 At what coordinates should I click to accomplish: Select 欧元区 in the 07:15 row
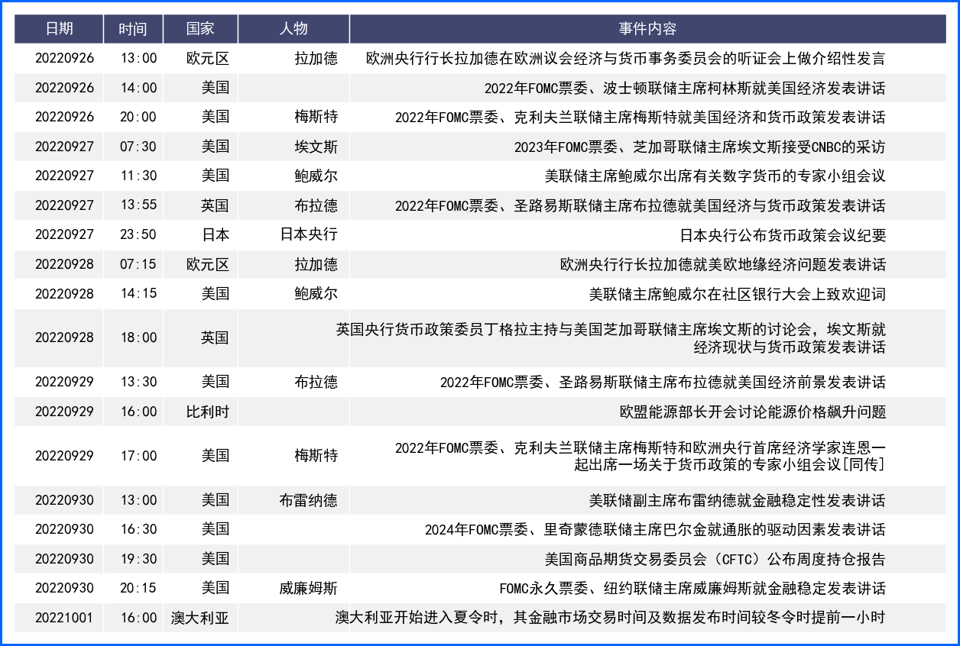click(208, 265)
